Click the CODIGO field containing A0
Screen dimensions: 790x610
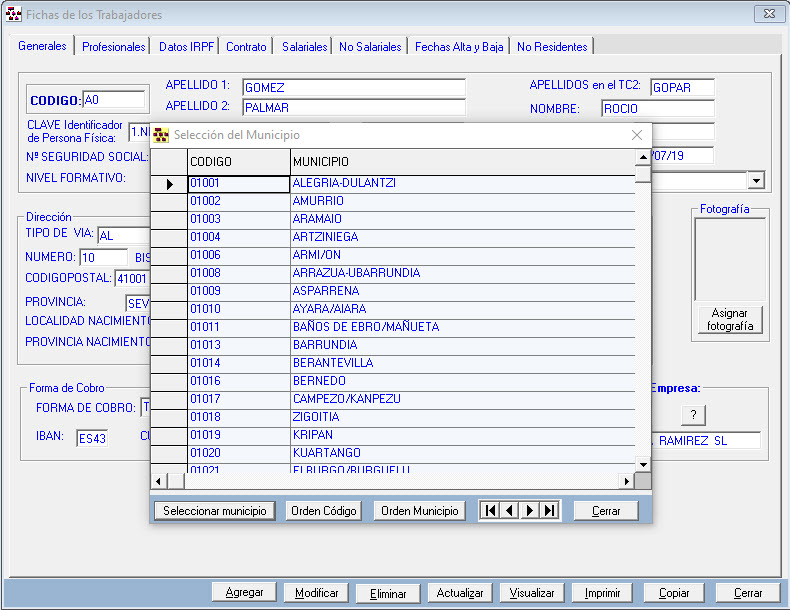tap(114, 100)
